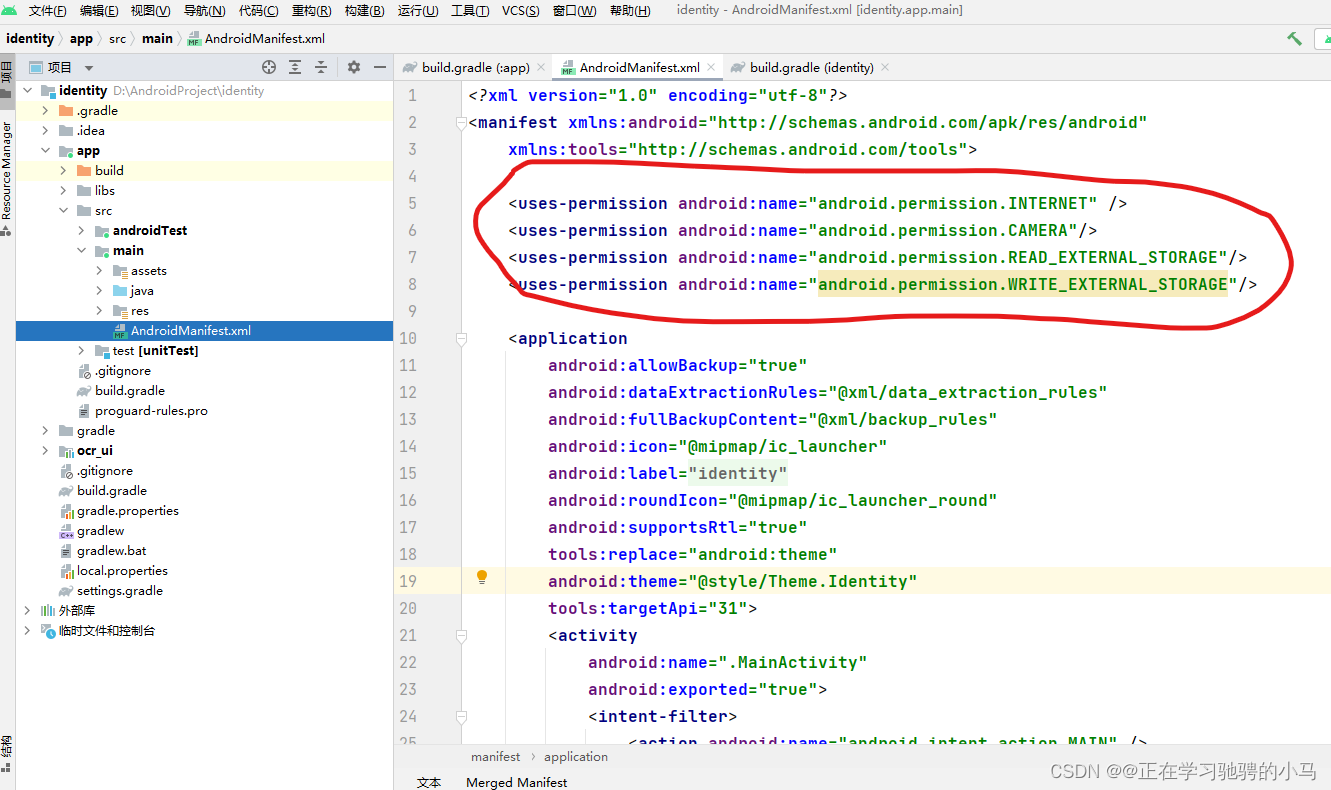The height and width of the screenshot is (790, 1331).
Task: Click the identity breadcrumb in navigation bar
Action: click(30, 39)
